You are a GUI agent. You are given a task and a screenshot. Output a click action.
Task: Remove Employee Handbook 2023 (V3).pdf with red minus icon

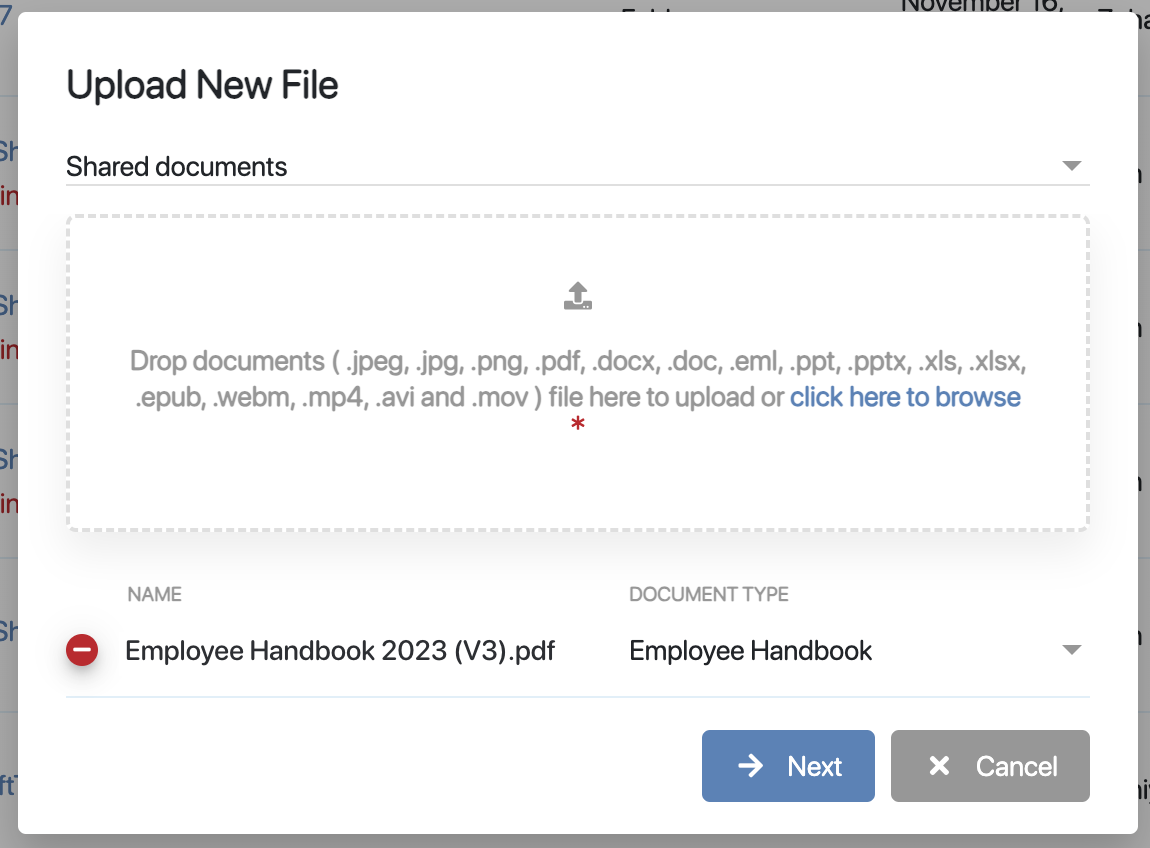click(x=82, y=650)
